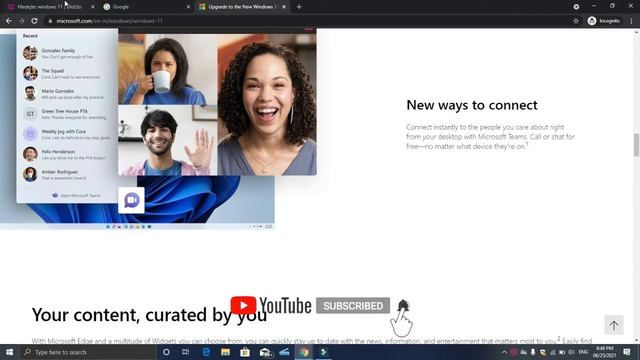Screen dimensions: 640x360
Task: Open Task View on the taskbar
Action: point(186,352)
